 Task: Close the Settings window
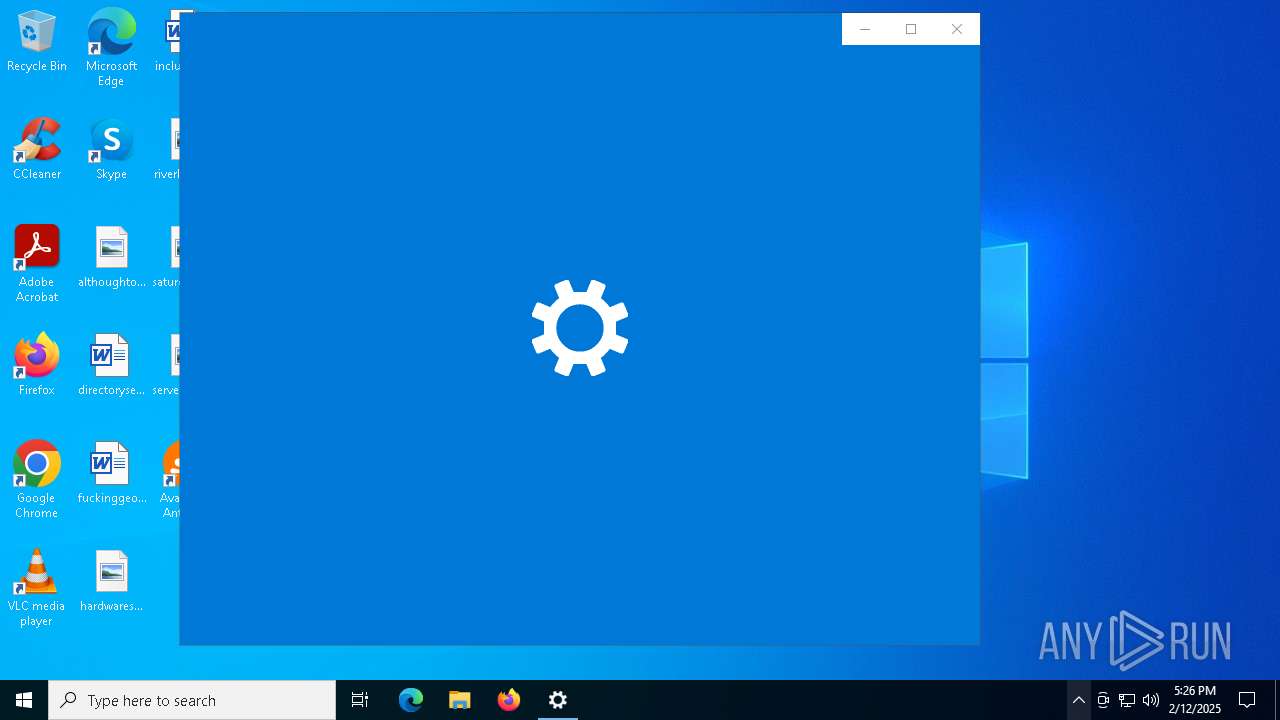(957, 29)
